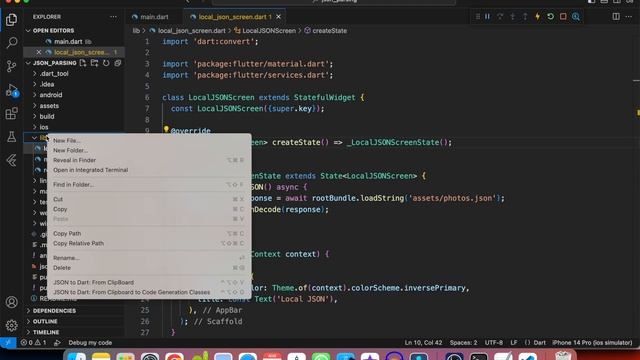Collapse all folders in JSON_PARSING explorer

tap(118, 63)
